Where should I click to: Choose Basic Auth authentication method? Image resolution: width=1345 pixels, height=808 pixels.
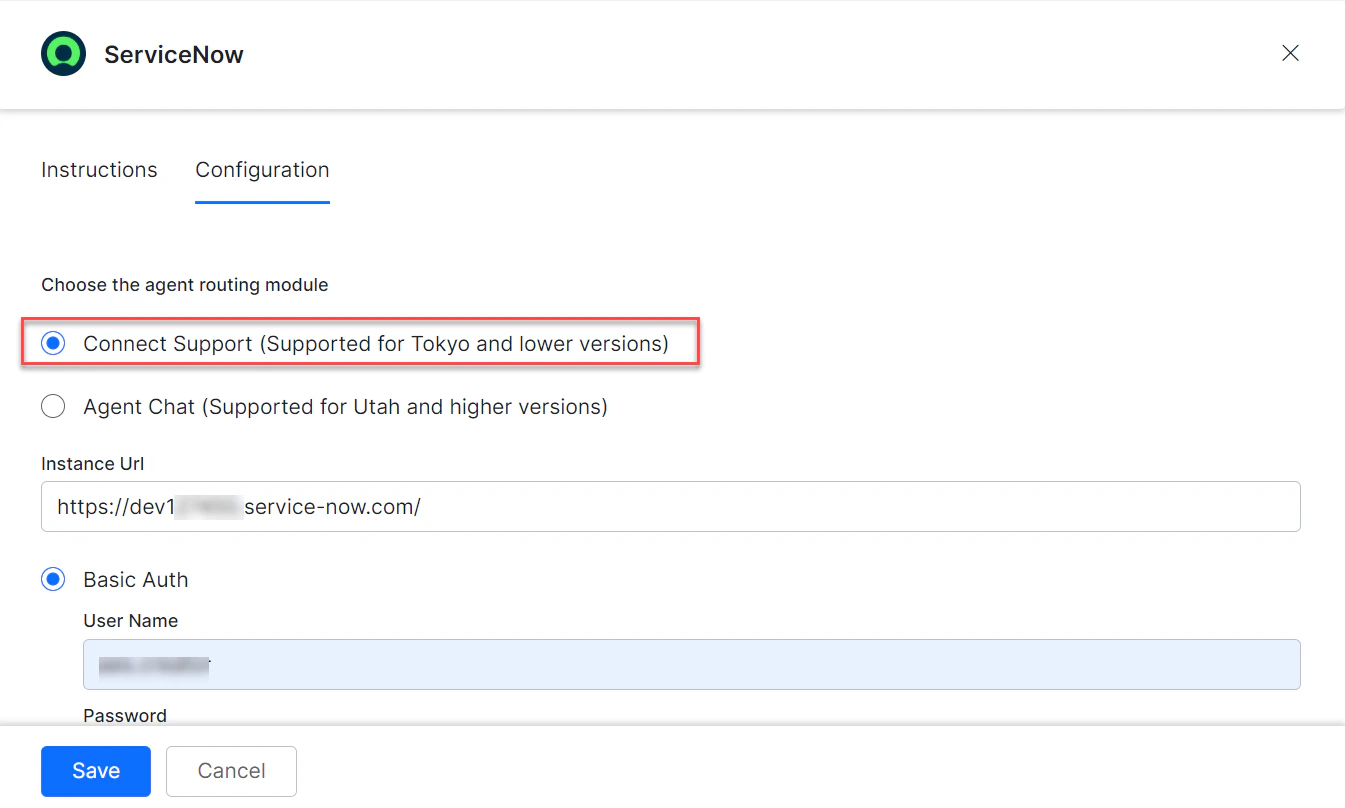pyautogui.click(x=52, y=579)
